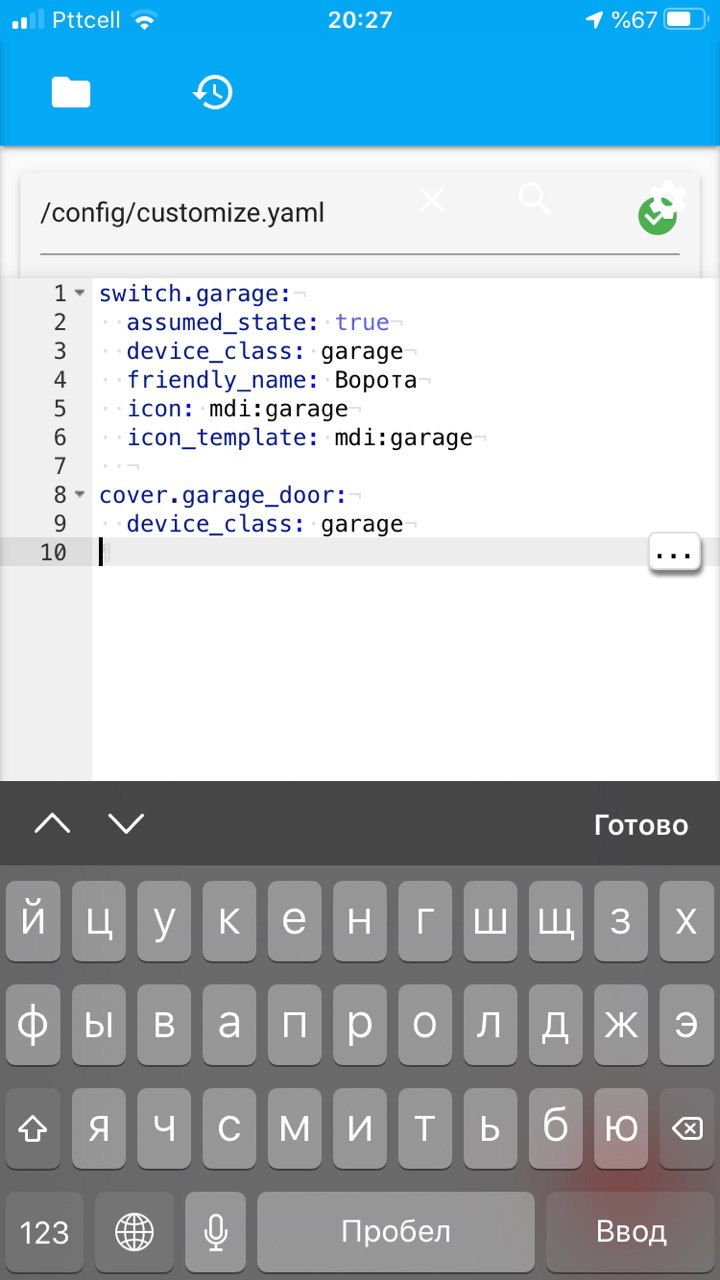Open search with the magnifier icon

[536, 199]
